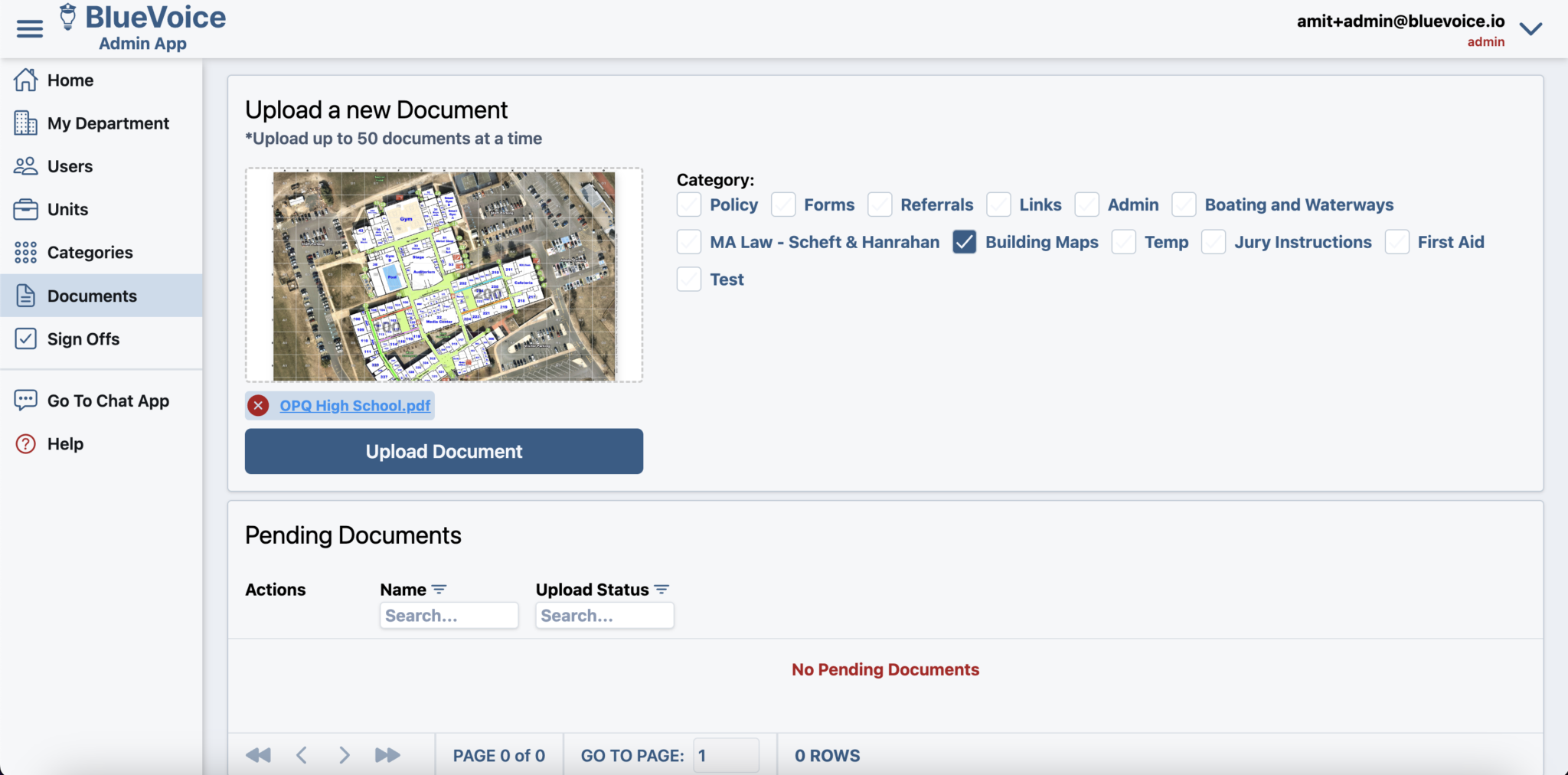Click the Go To Chat App icon
The height and width of the screenshot is (775, 1568).
25,401
